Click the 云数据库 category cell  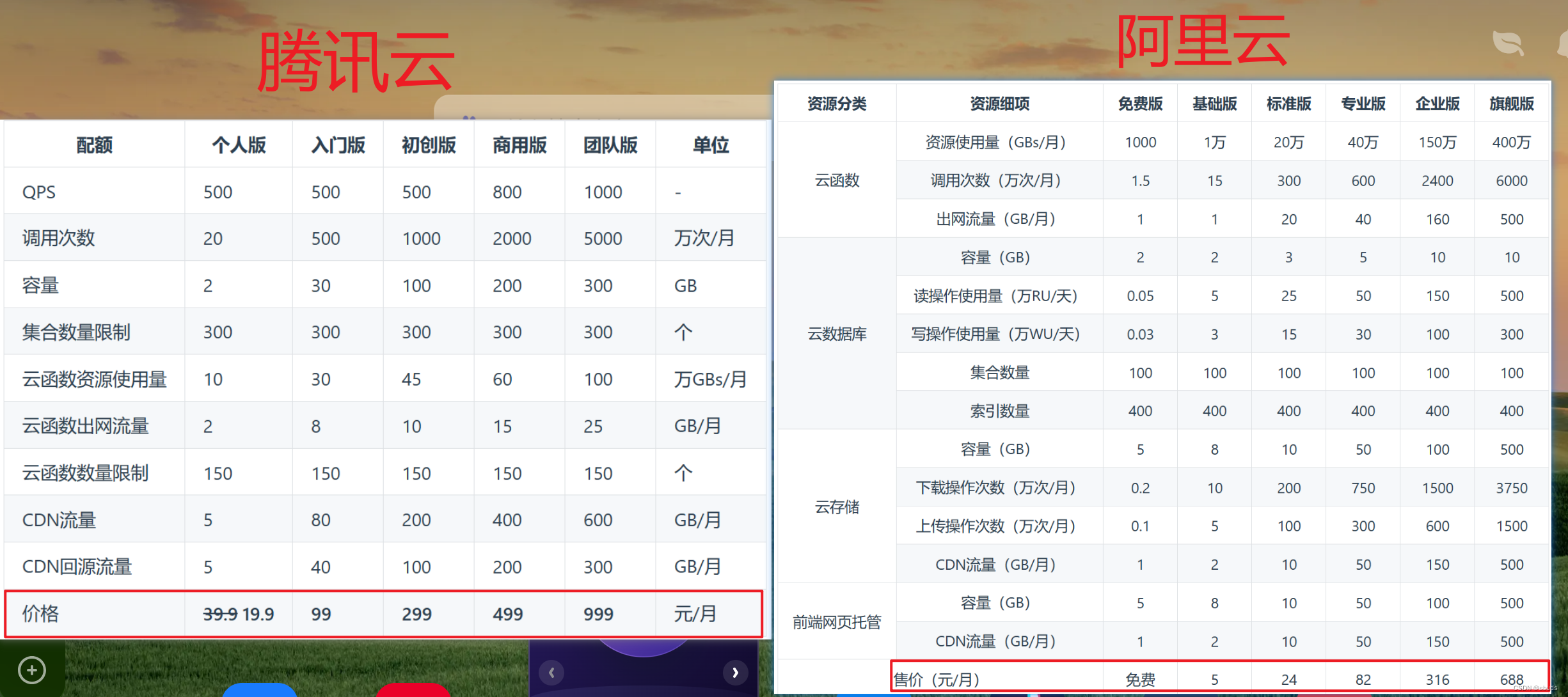pyautogui.click(x=837, y=334)
